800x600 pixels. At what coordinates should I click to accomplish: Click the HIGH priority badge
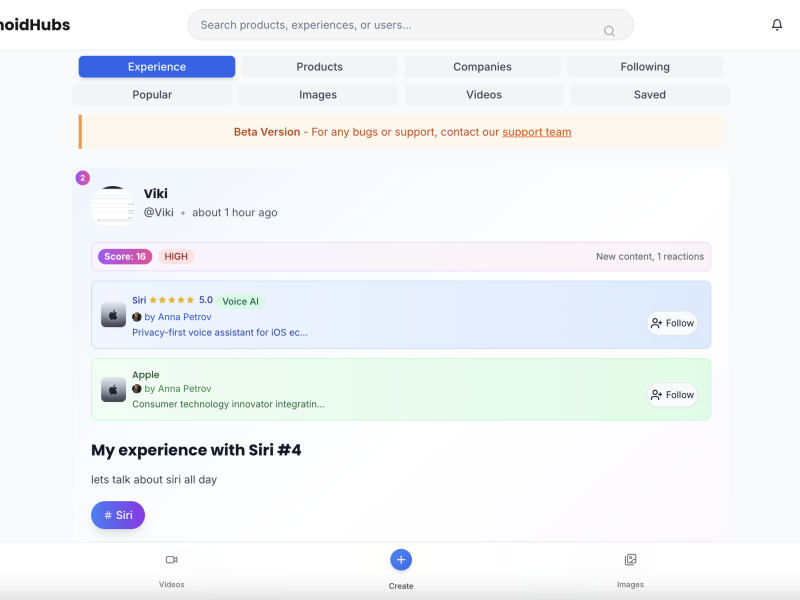coord(176,257)
